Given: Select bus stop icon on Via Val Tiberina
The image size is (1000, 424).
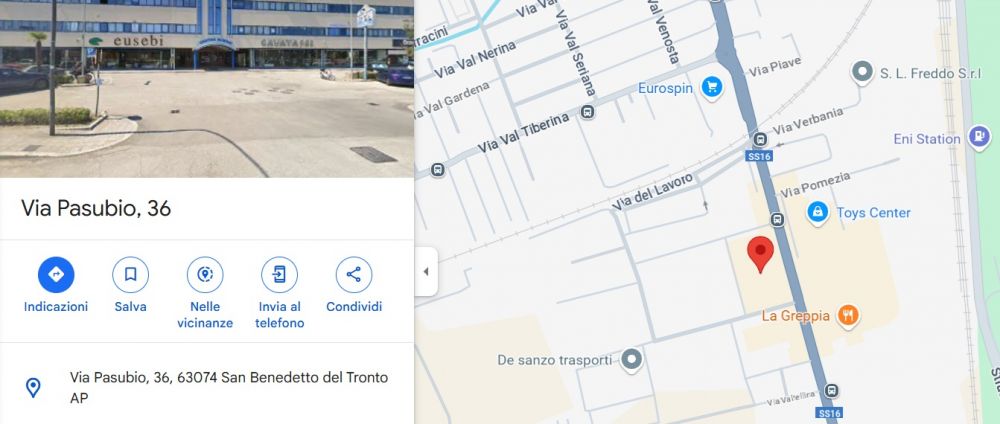Looking at the screenshot, I should coord(588,112).
